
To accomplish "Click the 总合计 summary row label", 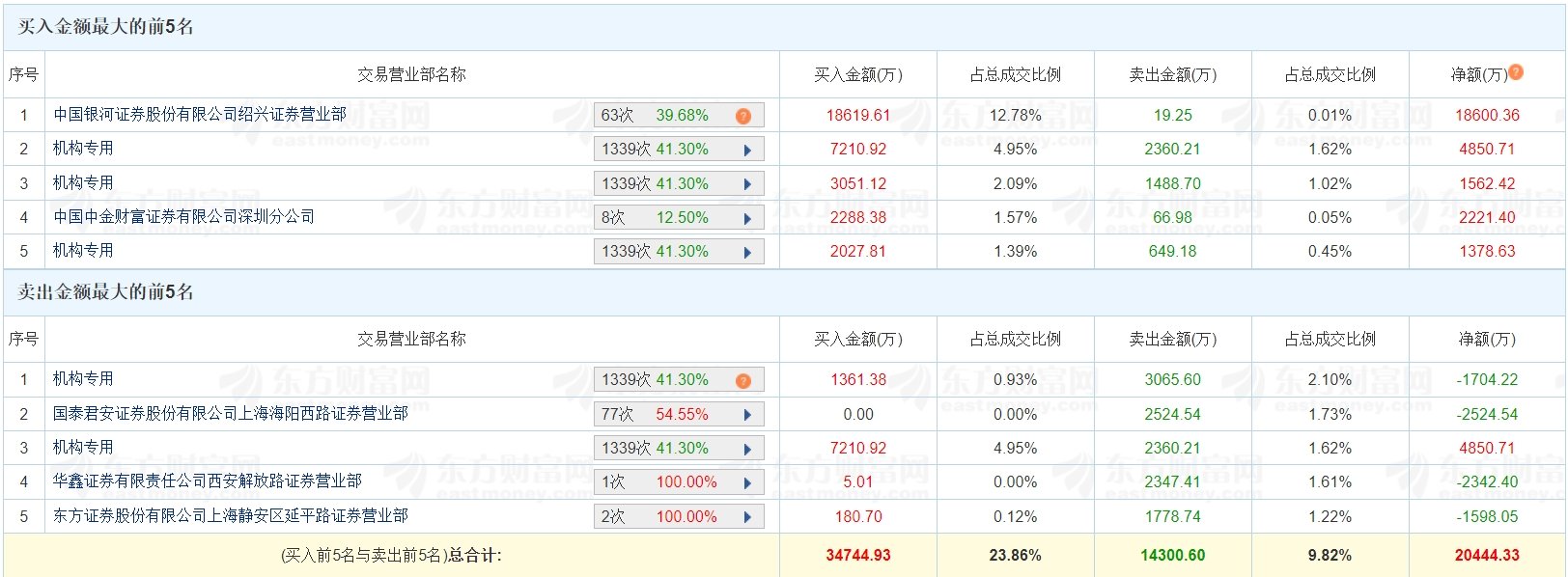I will click(391, 555).
